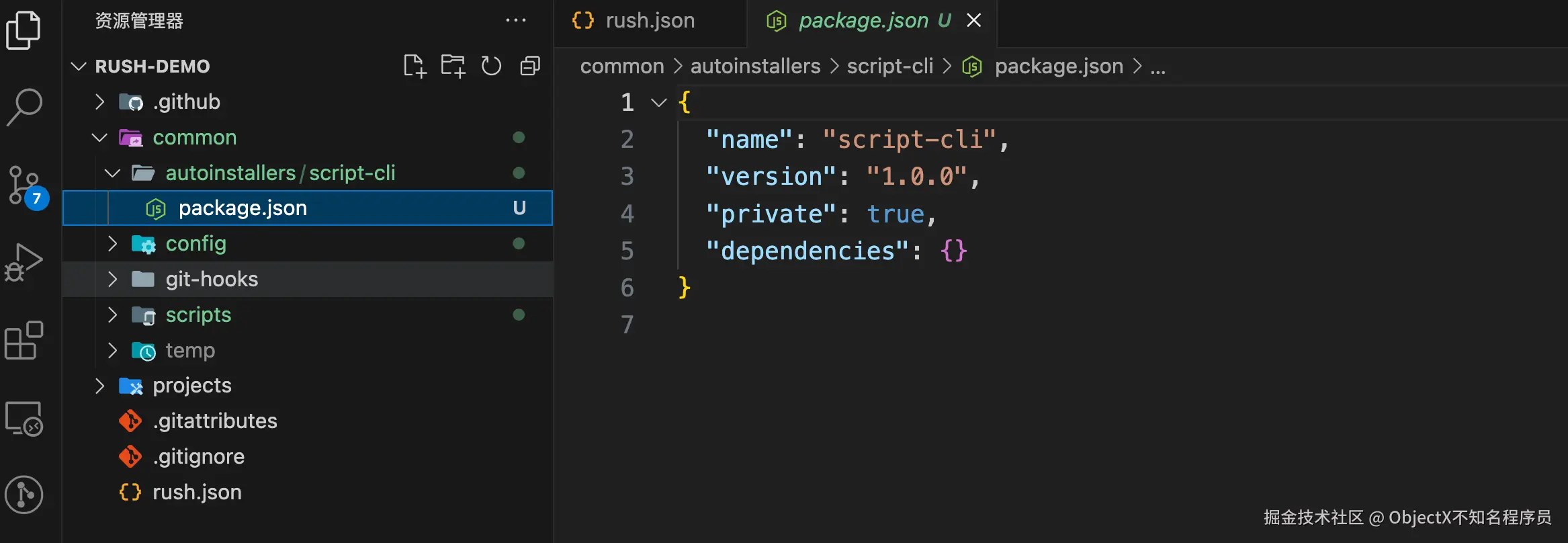Image resolution: width=1568 pixels, height=543 pixels.
Task: Collapse all folders in explorer
Action: pos(530,66)
